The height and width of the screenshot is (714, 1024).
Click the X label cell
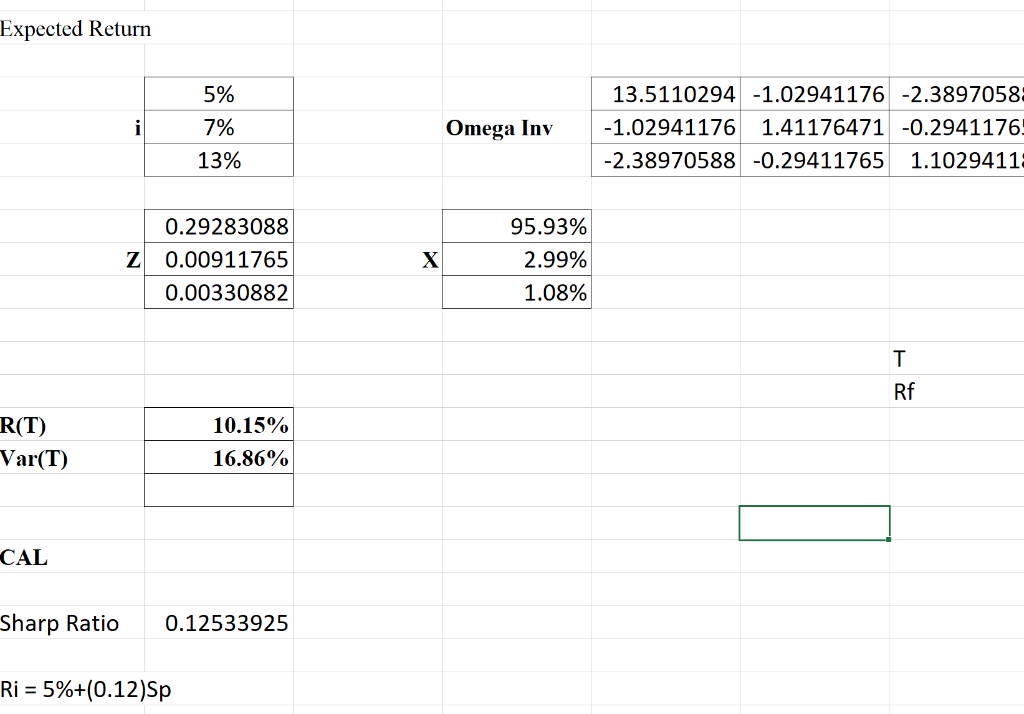[430, 259]
